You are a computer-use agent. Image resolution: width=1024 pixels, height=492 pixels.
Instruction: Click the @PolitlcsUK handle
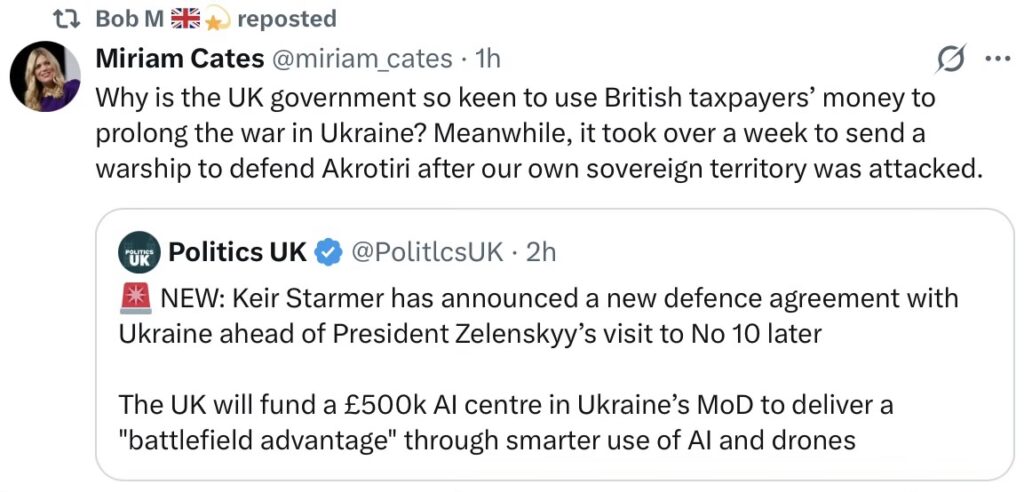428,252
